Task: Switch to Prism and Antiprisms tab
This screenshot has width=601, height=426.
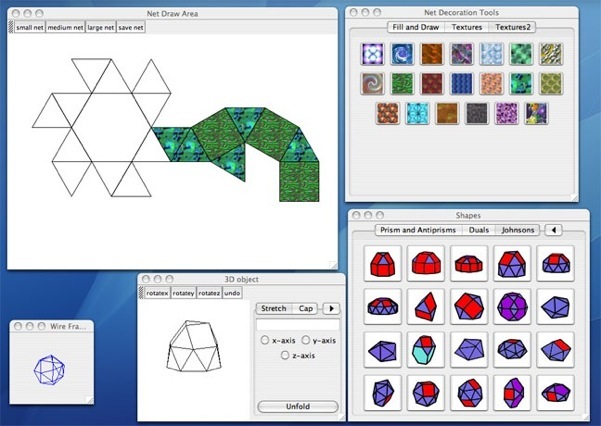Action: (x=418, y=230)
